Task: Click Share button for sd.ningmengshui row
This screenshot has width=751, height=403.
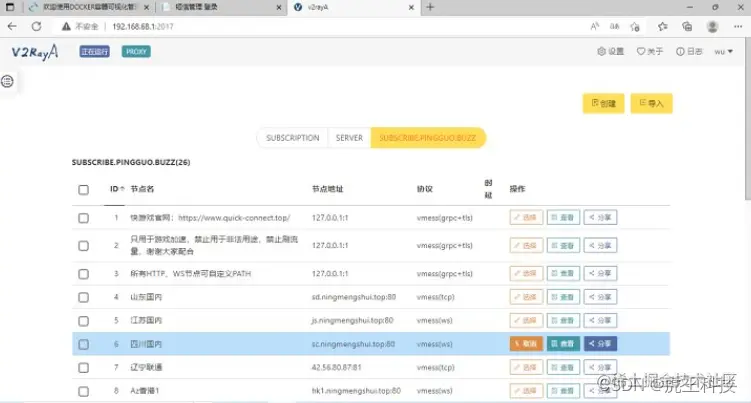Action: 600,297
